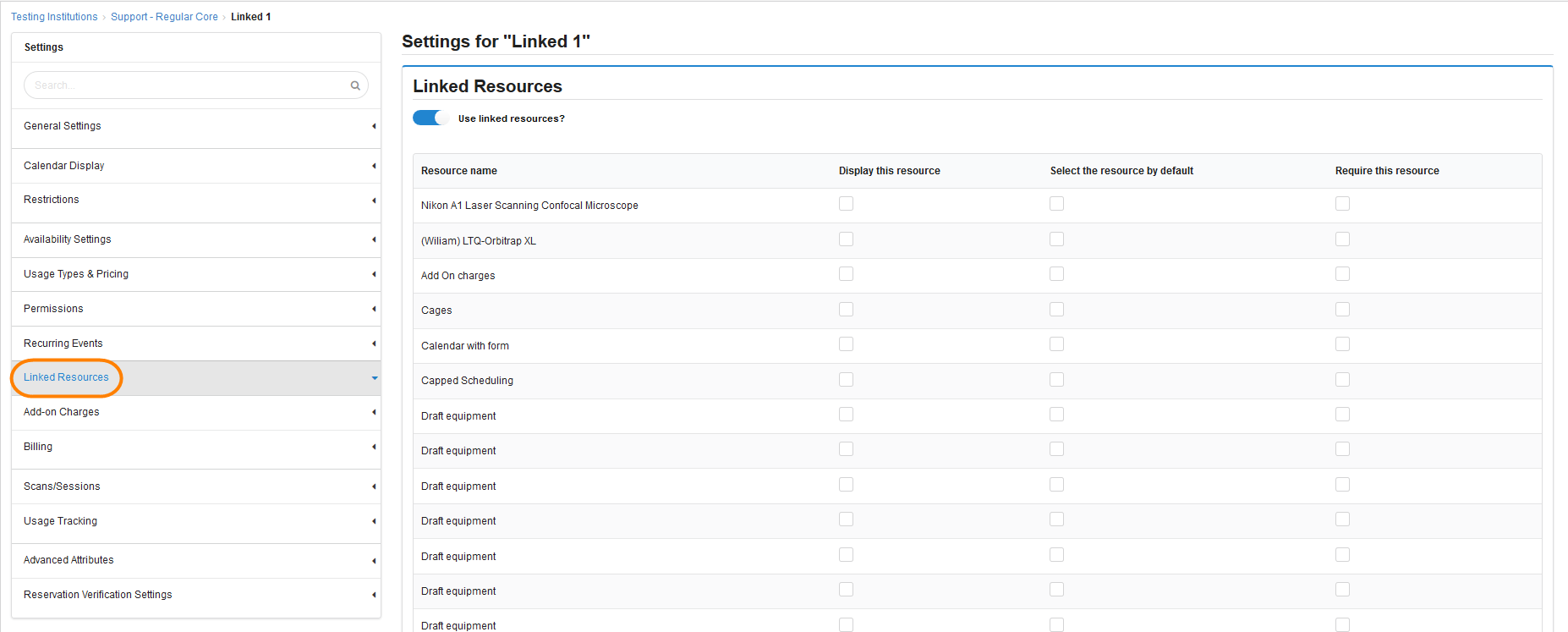This screenshot has height=632, width=1568.
Task: Open the Usage Types & Pricing section
Action: click(76, 274)
